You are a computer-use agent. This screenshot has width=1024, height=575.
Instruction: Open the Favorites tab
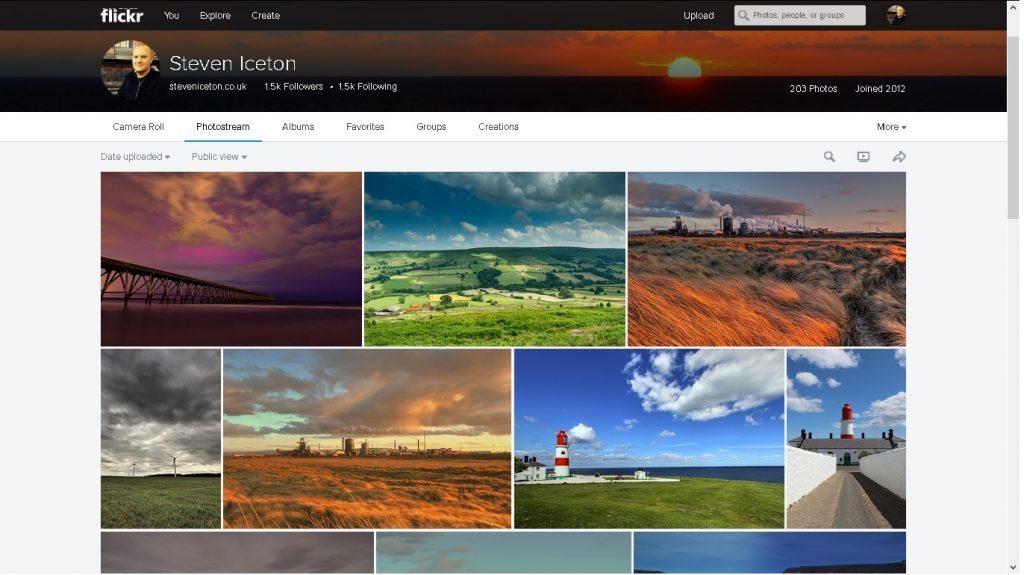coord(365,127)
